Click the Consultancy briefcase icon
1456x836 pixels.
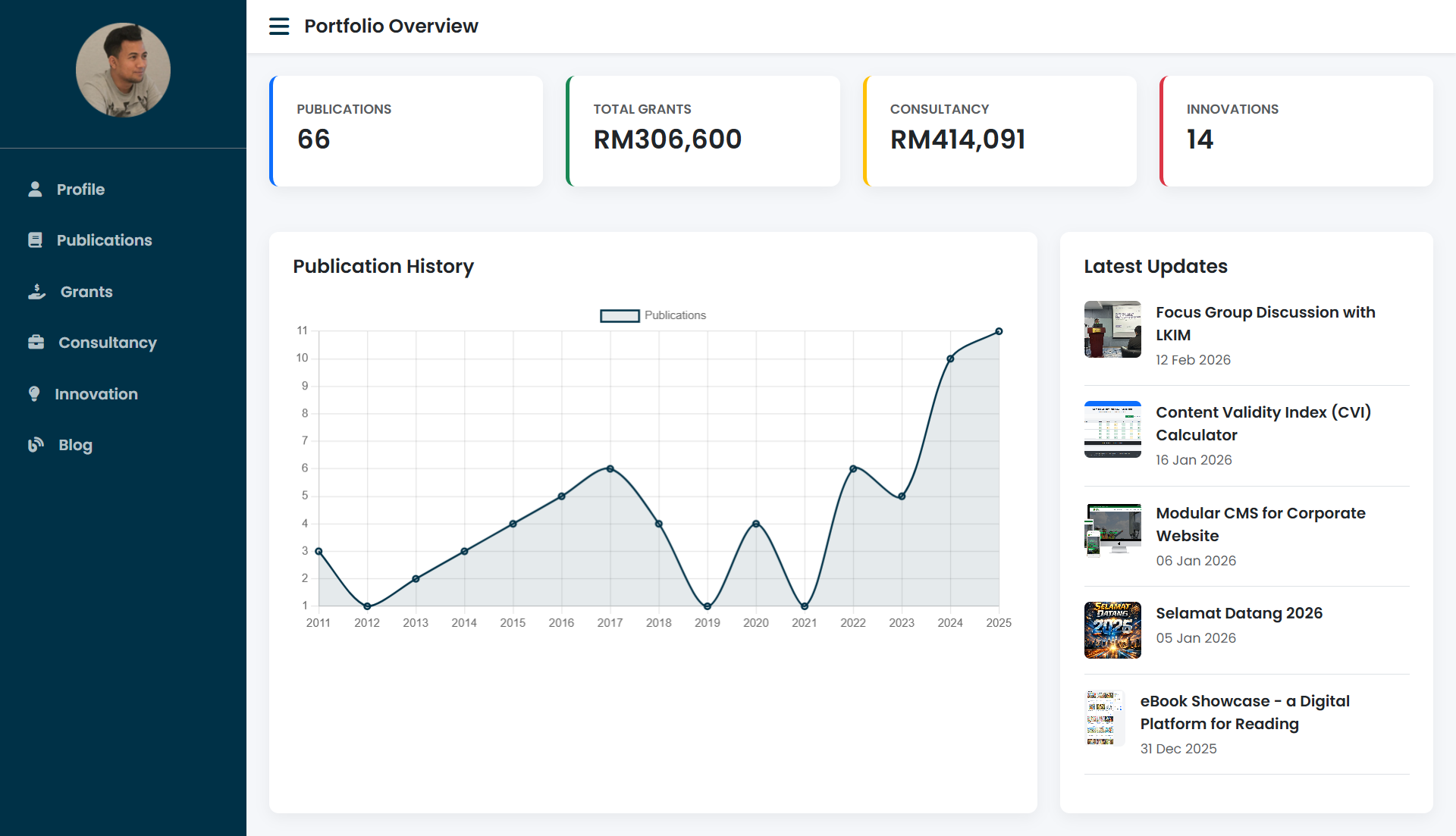click(36, 343)
